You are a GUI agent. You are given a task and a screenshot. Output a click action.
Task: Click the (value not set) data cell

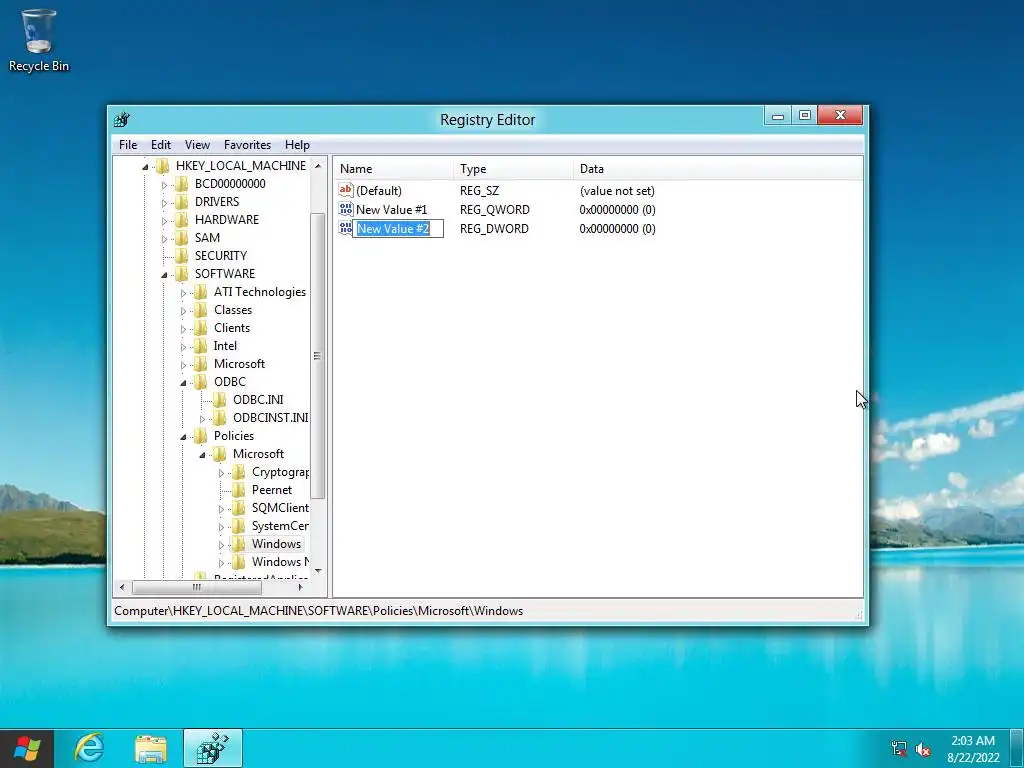pyautogui.click(x=617, y=191)
